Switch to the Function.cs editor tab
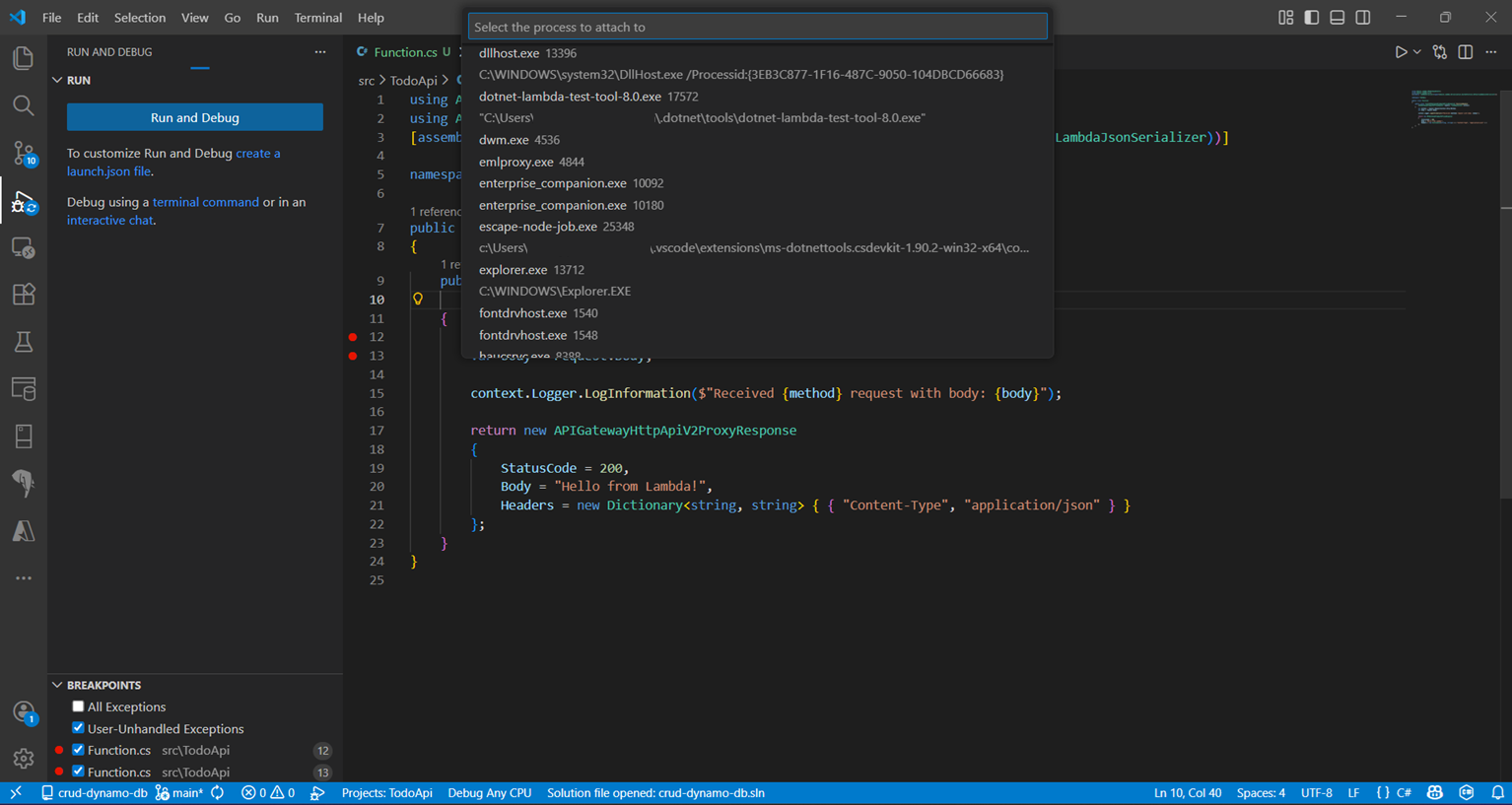1512x805 pixels. pos(405,51)
